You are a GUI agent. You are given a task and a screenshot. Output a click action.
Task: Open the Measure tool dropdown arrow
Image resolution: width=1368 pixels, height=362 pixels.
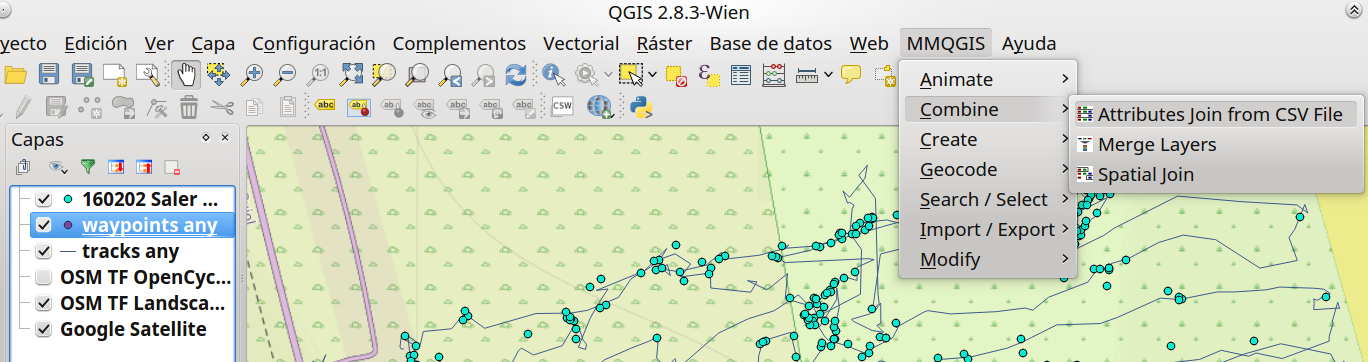[x=829, y=74]
